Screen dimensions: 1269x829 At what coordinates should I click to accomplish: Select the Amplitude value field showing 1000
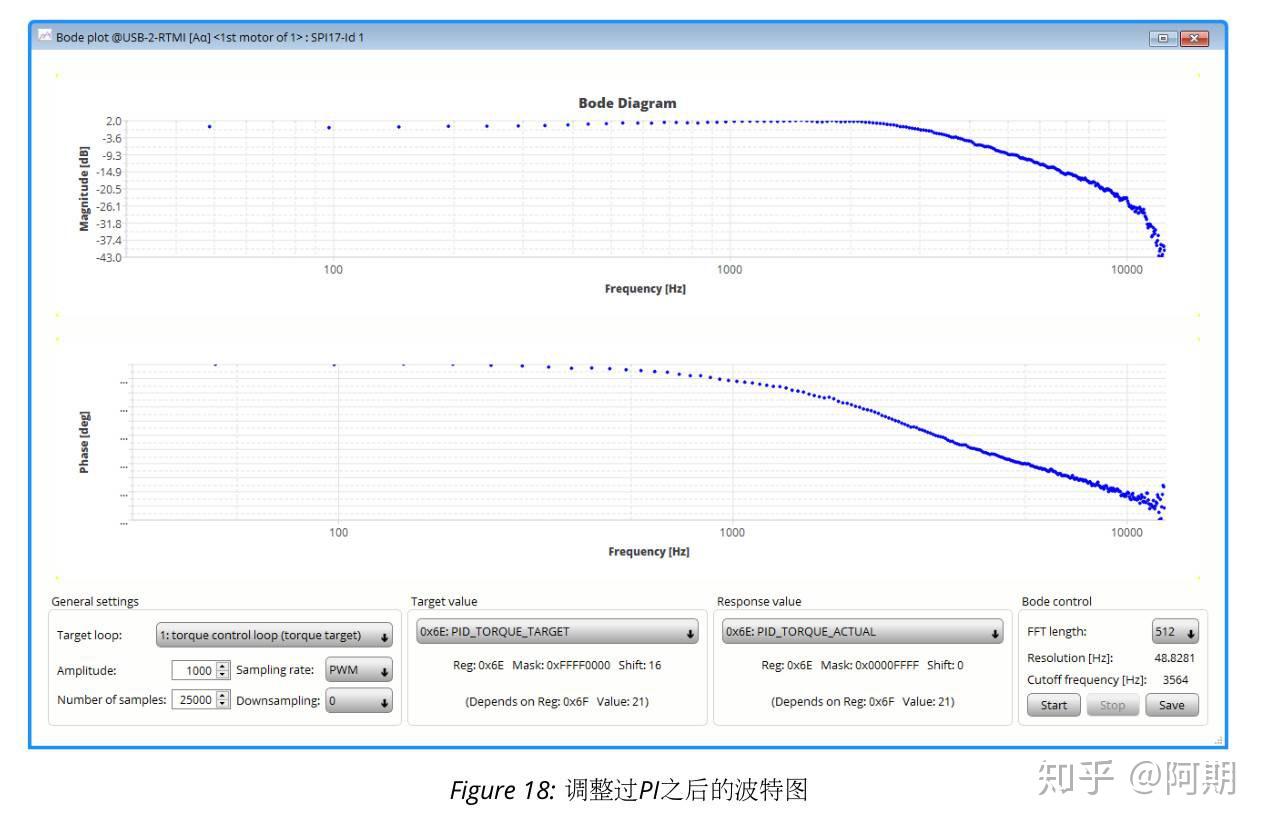point(195,670)
